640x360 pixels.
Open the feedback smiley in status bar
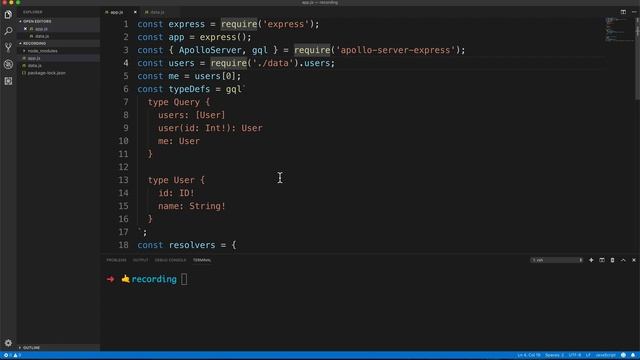623,356
